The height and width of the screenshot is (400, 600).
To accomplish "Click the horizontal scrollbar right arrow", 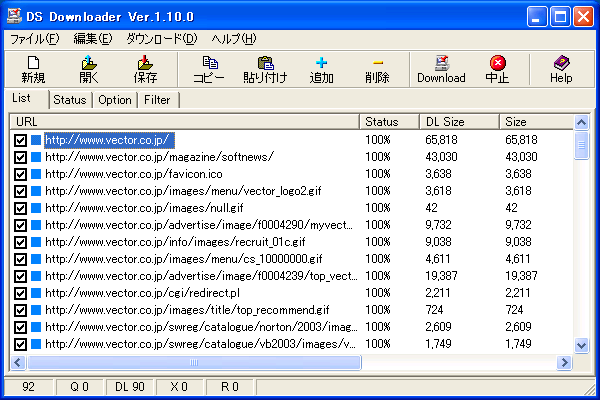I will (x=564, y=362).
